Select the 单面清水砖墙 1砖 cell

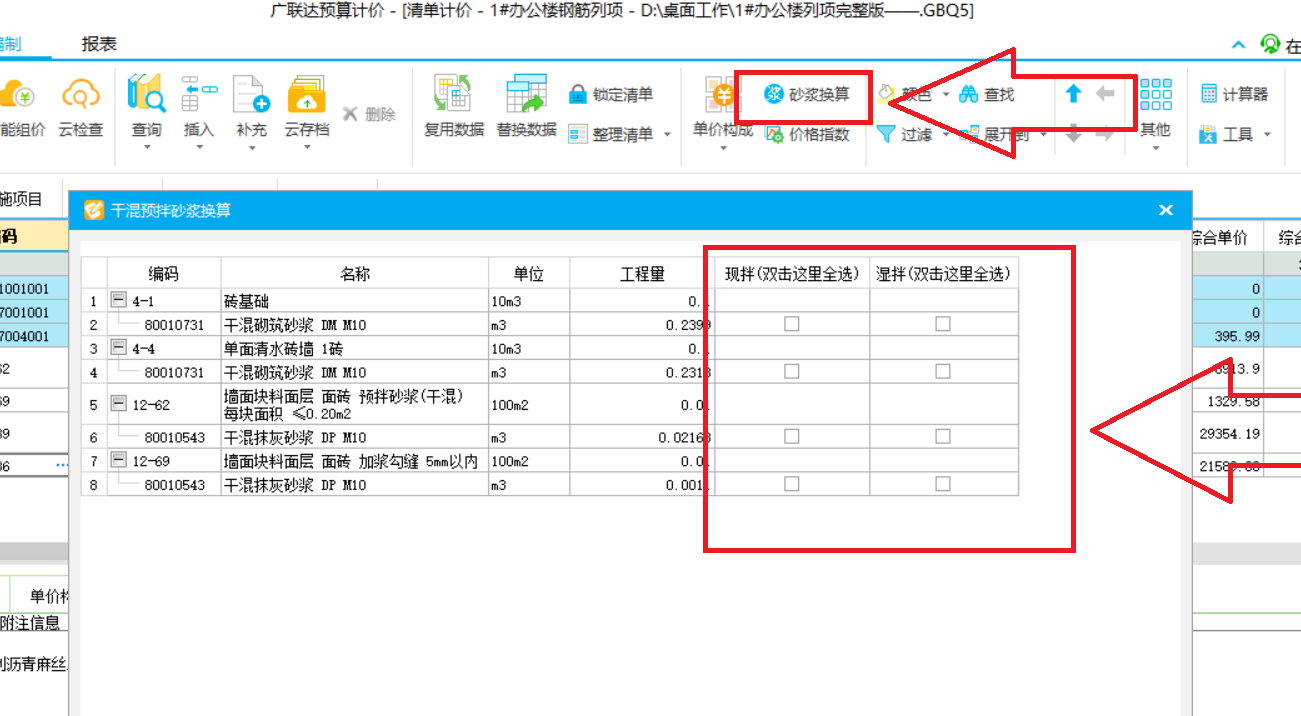[355, 347]
